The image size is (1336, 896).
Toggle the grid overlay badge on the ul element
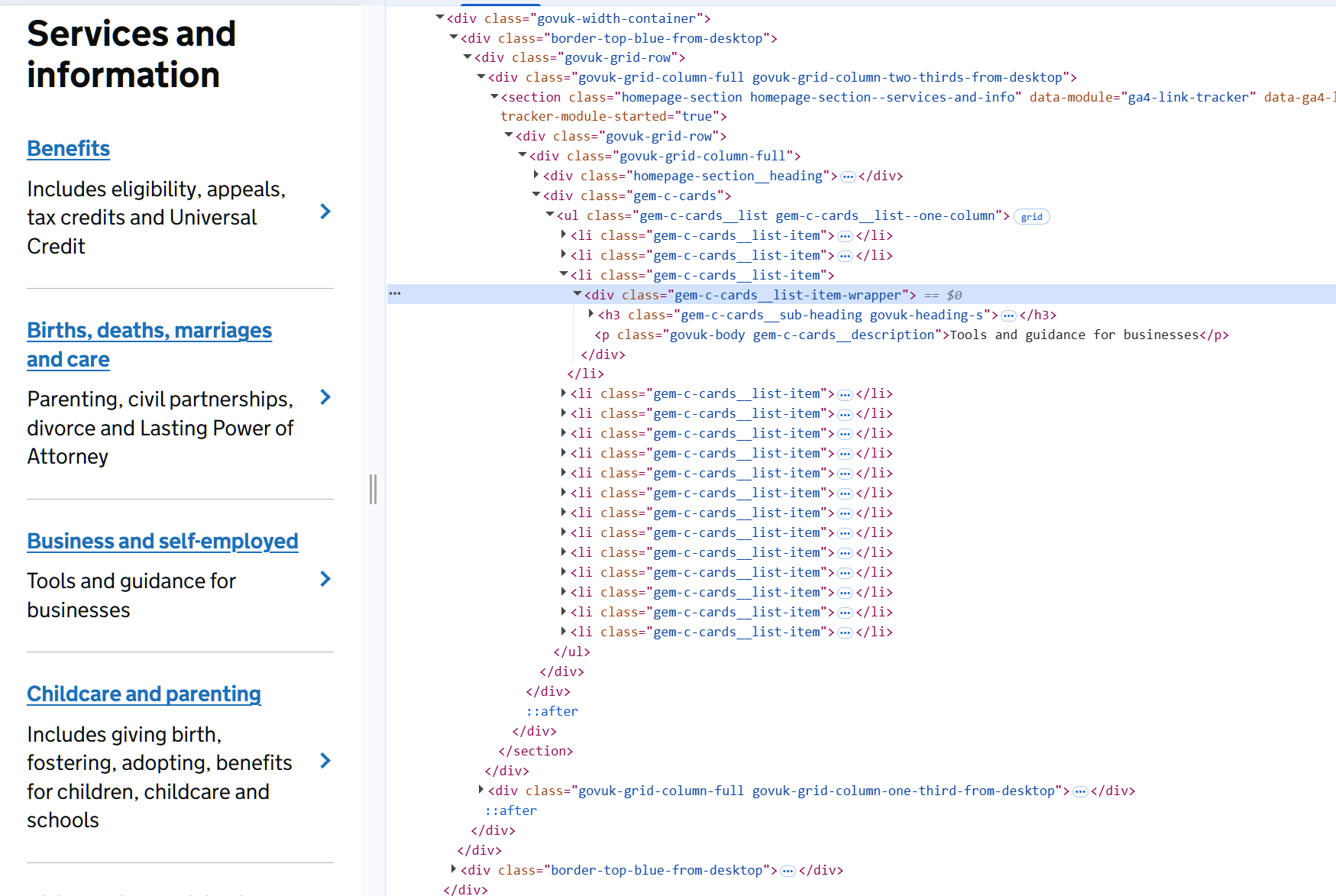point(1031,217)
